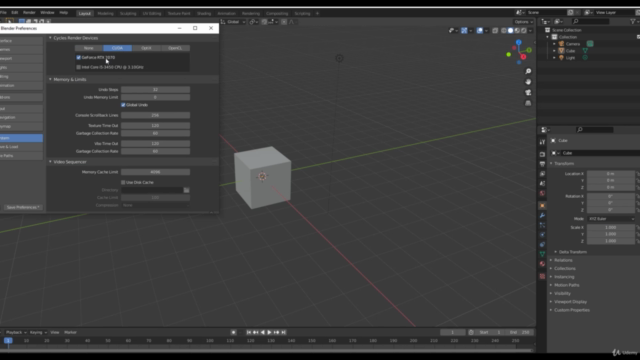Toggle X-ray display icon in viewport header

495,31
